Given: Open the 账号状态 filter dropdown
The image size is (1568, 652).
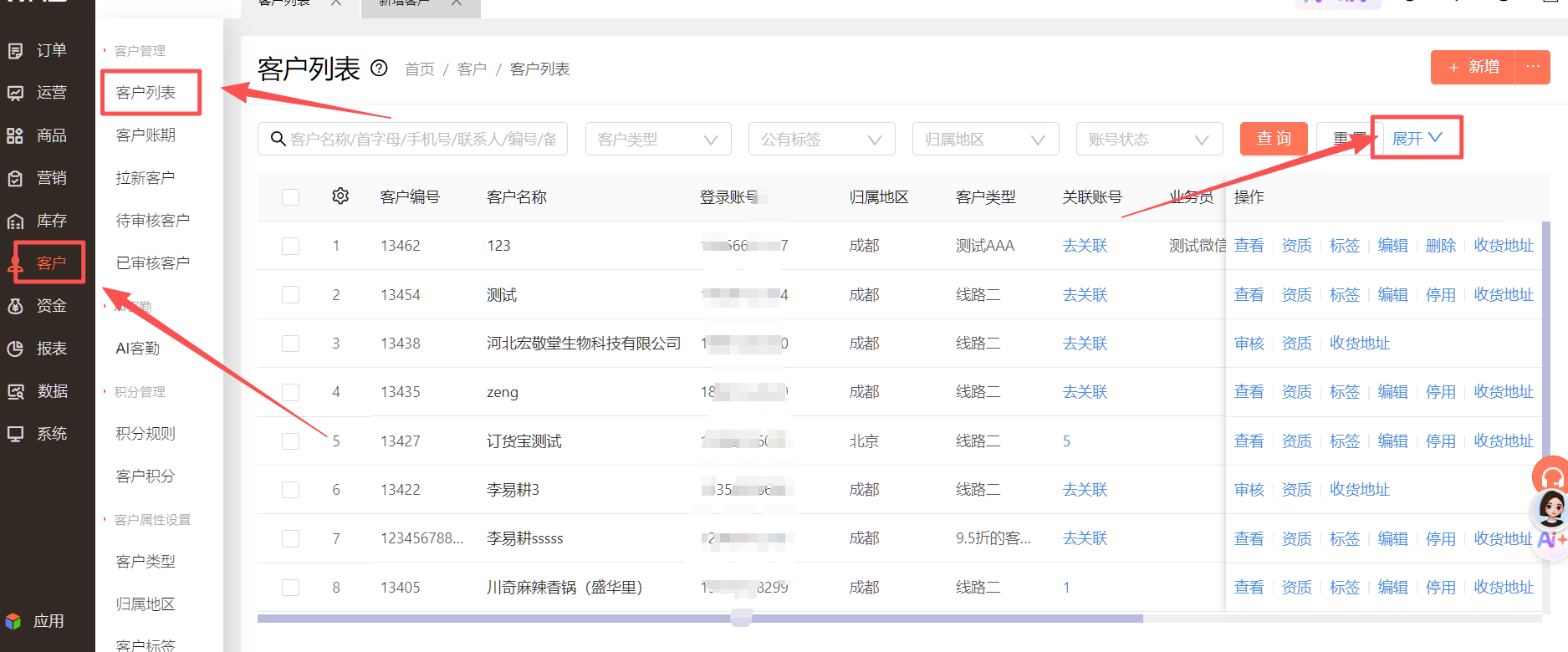Looking at the screenshot, I should [x=1150, y=139].
